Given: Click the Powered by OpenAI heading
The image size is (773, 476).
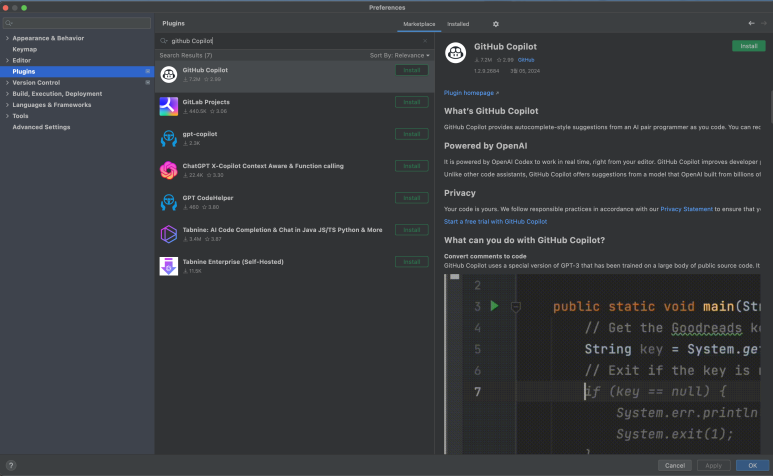Looking at the screenshot, I should tap(486, 146).
